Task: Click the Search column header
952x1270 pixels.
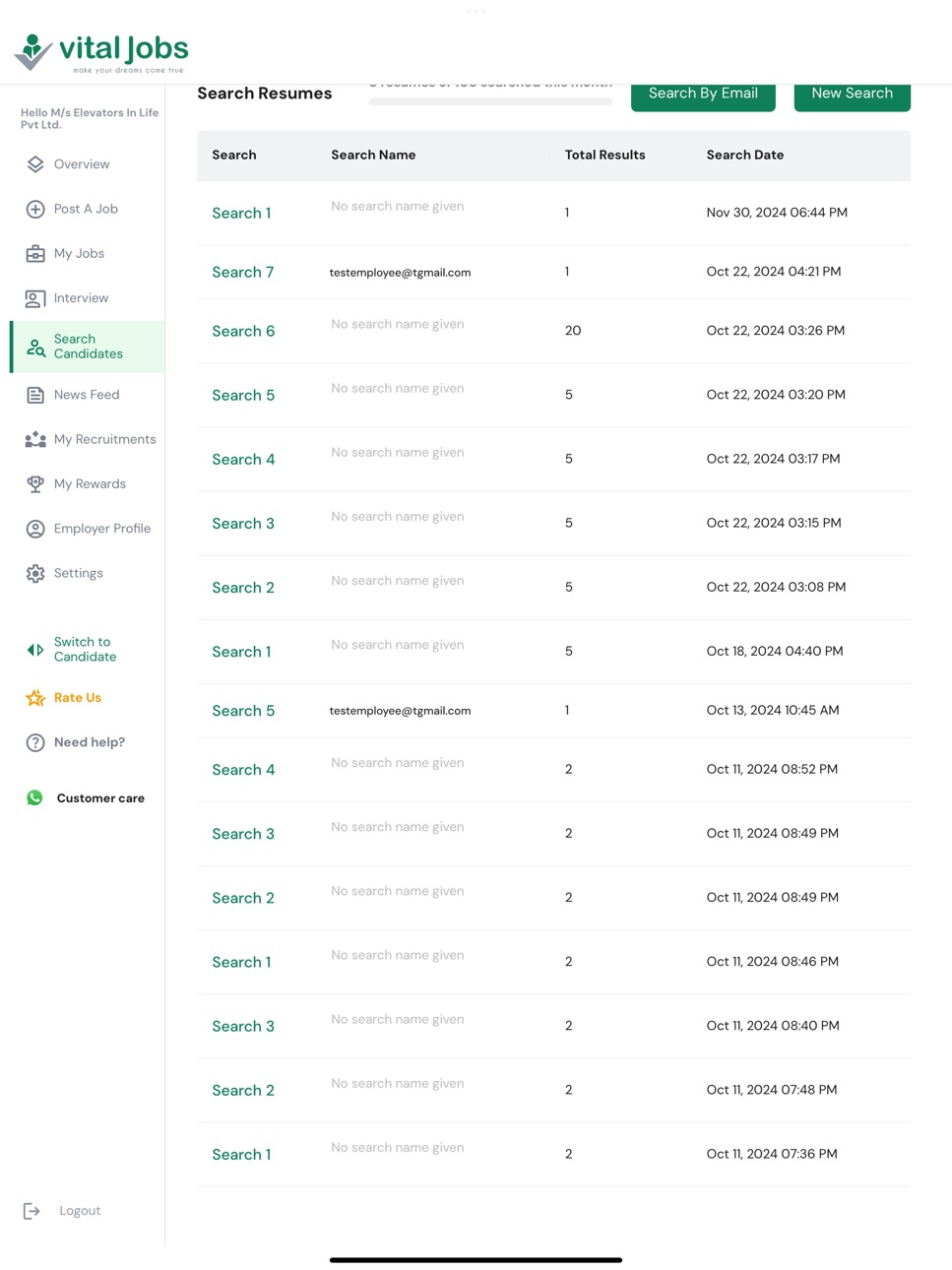Action: 234,155
